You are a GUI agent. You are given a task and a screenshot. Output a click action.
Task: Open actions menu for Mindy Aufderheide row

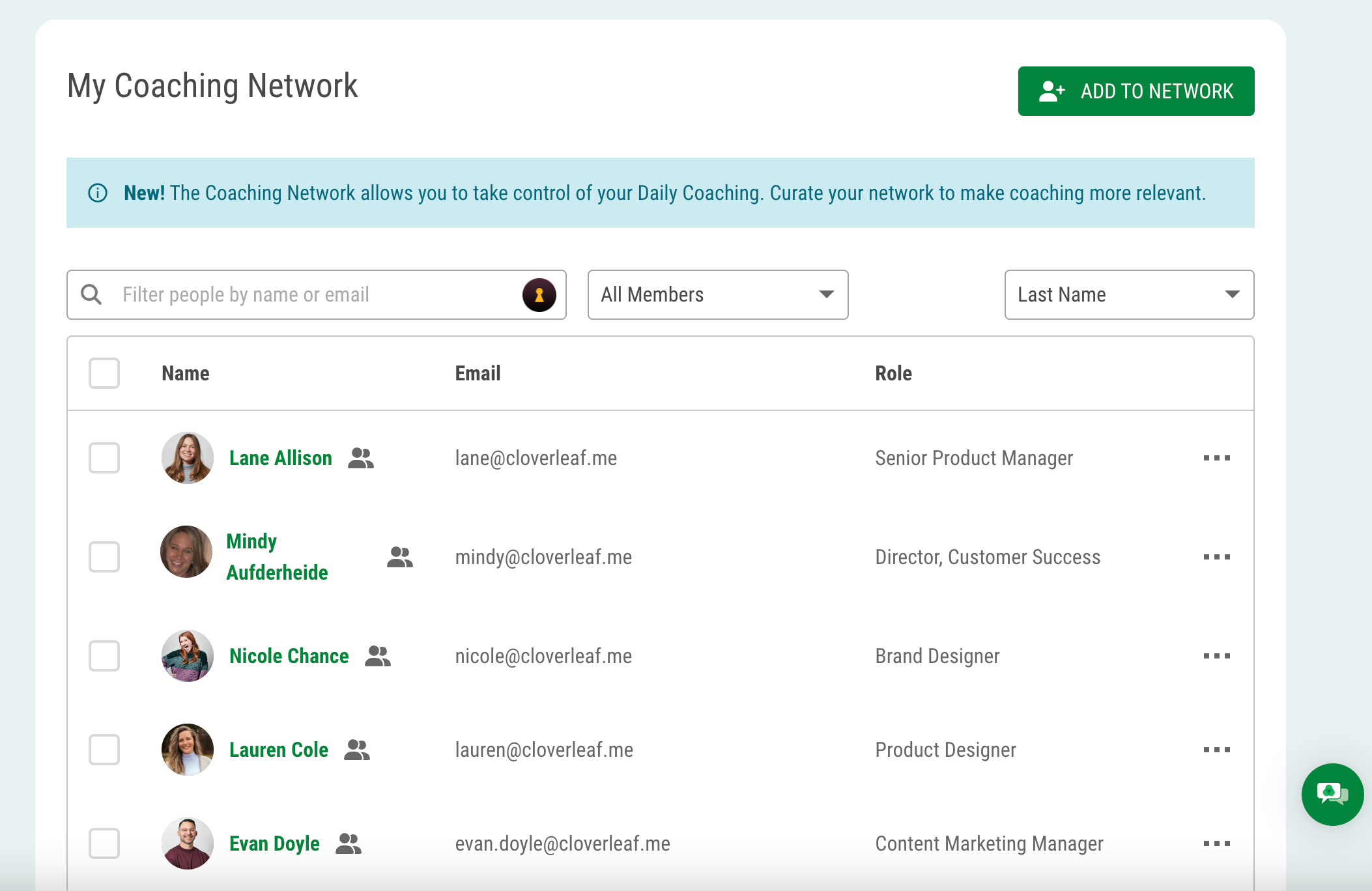coord(1216,557)
